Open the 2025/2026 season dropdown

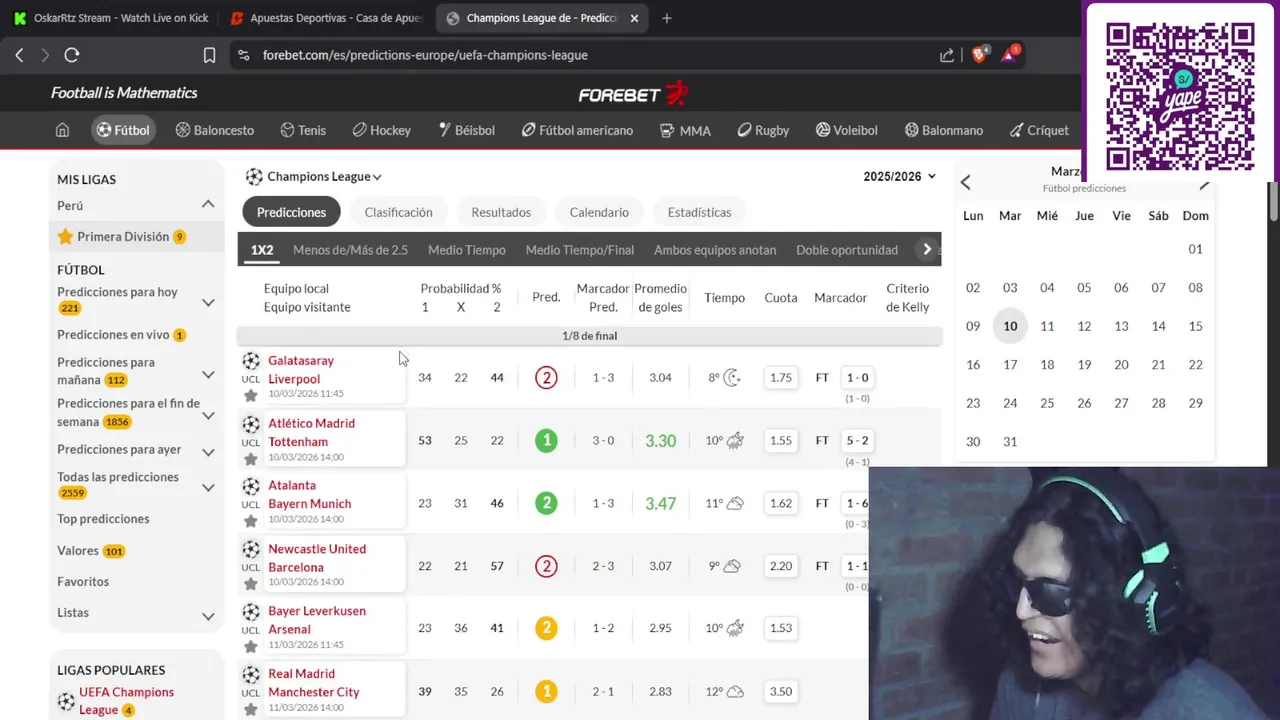[900, 176]
